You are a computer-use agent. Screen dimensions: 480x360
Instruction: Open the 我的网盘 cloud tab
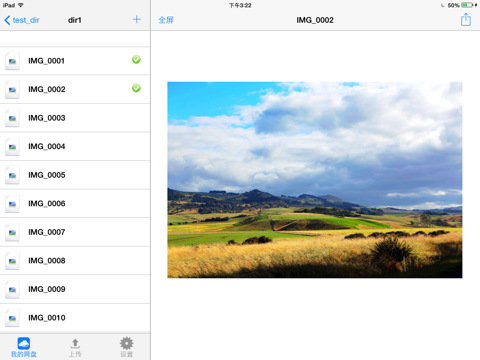(24, 347)
